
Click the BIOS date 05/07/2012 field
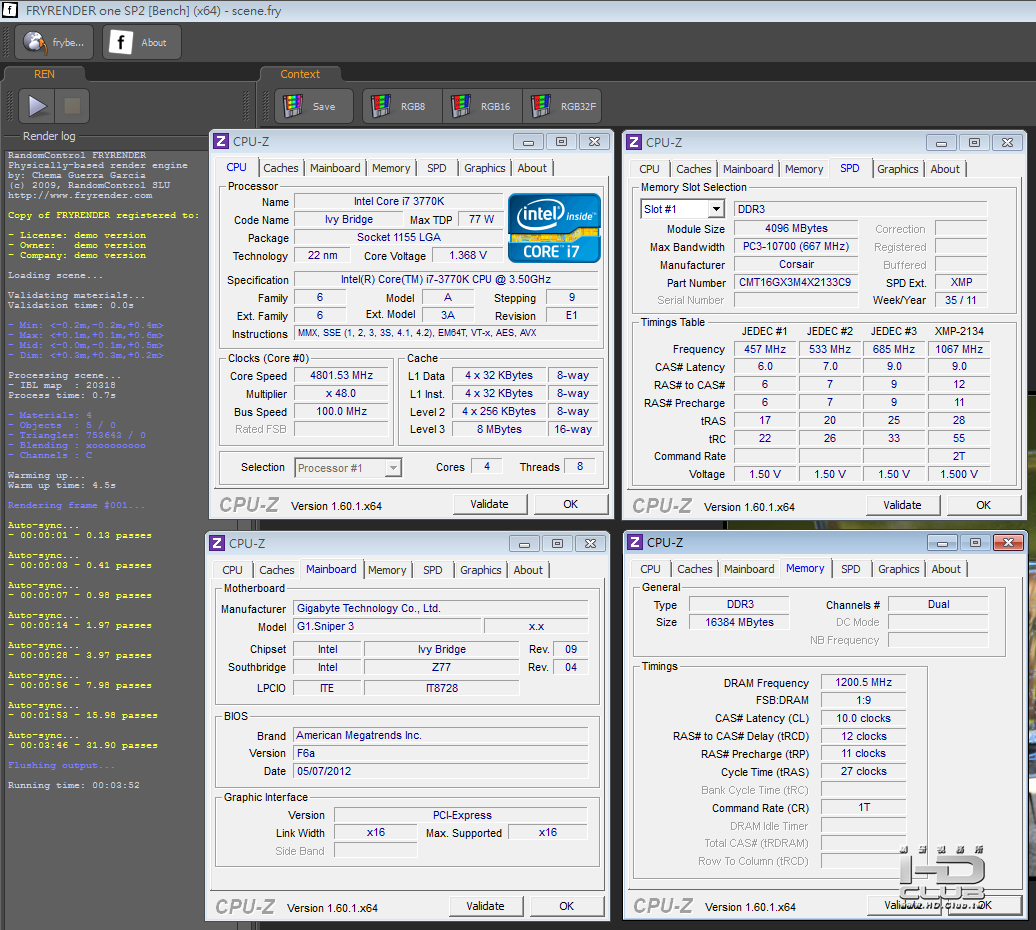441,771
